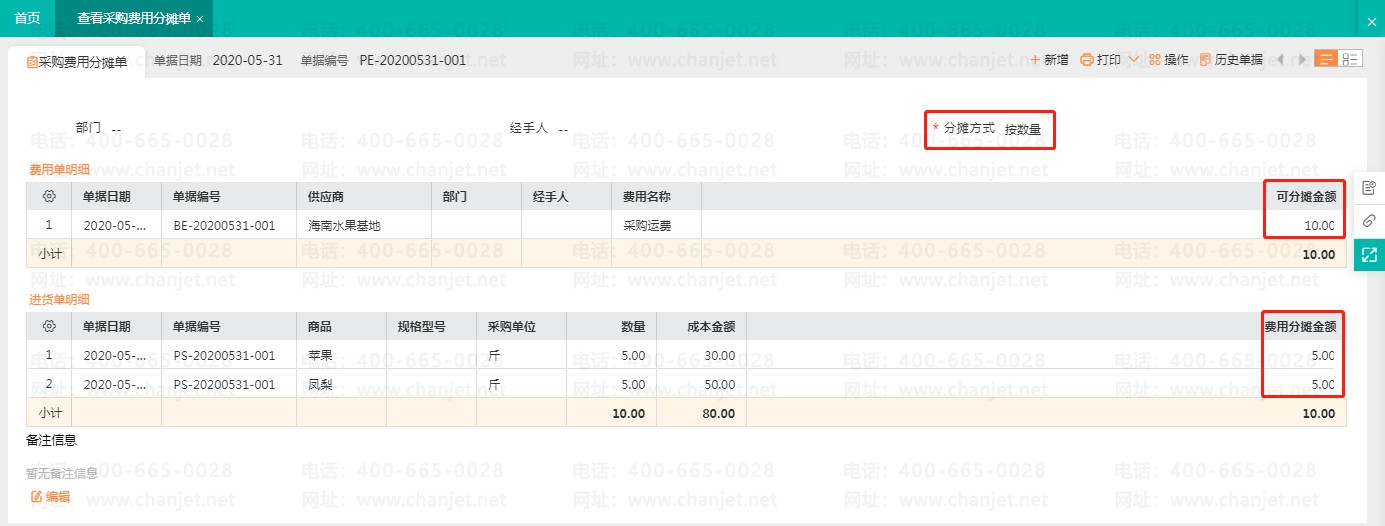Switch to the 首页 tab

click(27, 18)
